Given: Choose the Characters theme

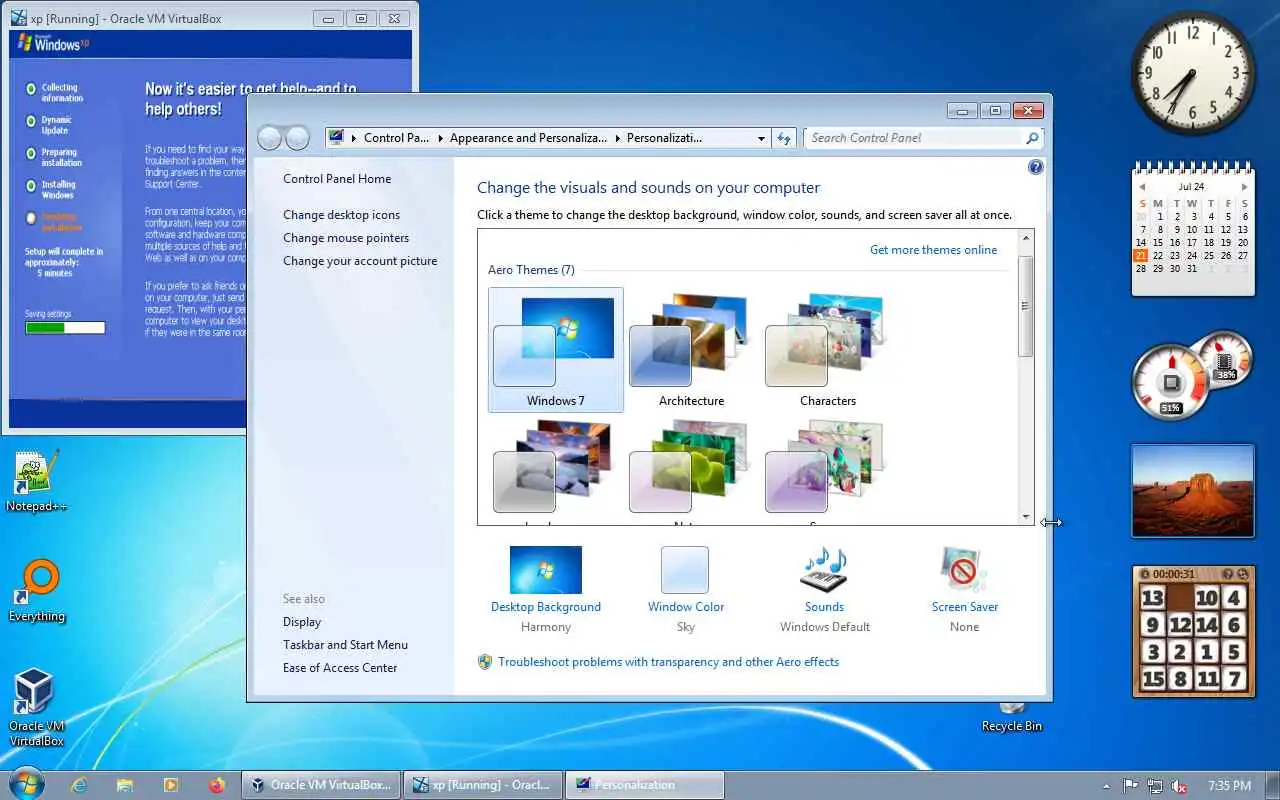Looking at the screenshot, I should point(828,350).
